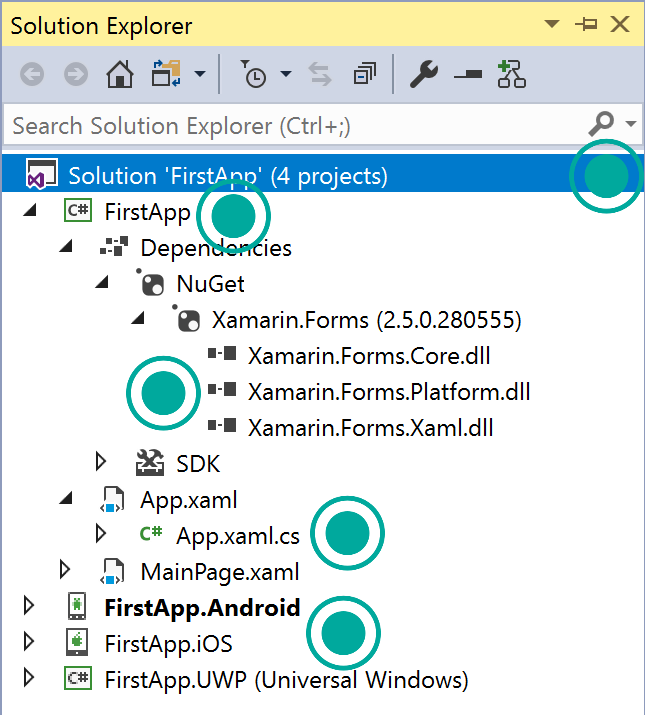Viewport: 645px width, 715px height.
Task: Select the MainPage.xaml file
Action: click(219, 572)
